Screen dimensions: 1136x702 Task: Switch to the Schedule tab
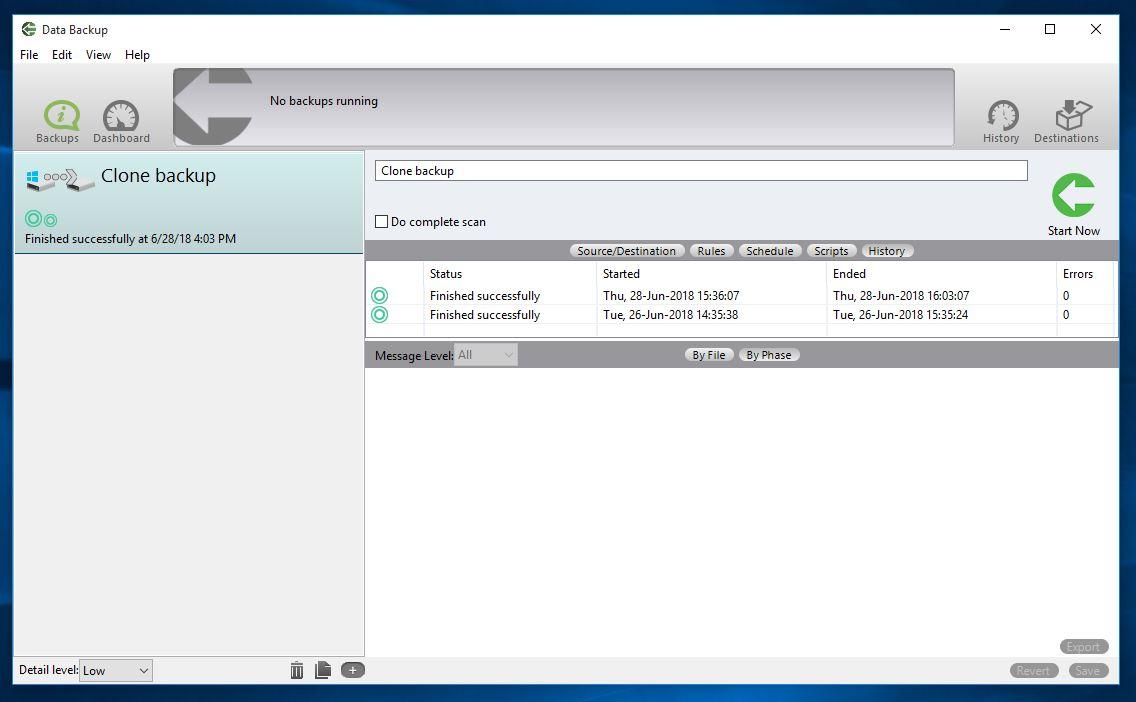pyautogui.click(x=769, y=251)
